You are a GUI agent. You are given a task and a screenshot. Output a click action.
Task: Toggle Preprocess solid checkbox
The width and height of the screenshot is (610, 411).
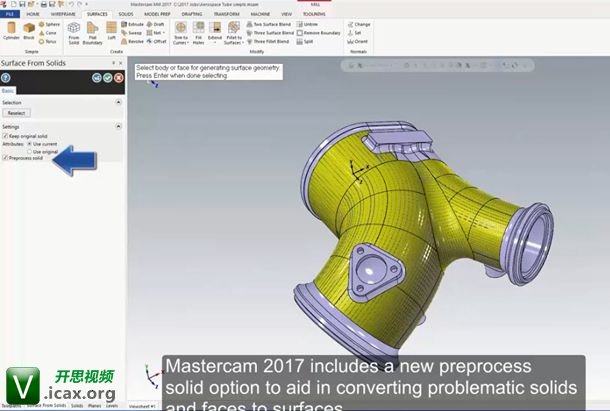click(5, 158)
